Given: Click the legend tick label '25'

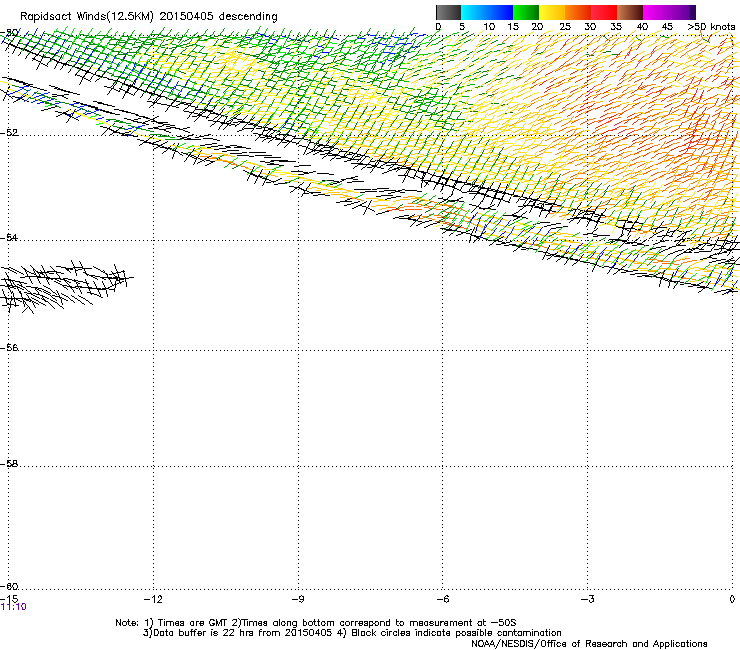Looking at the screenshot, I should (565, 27).
